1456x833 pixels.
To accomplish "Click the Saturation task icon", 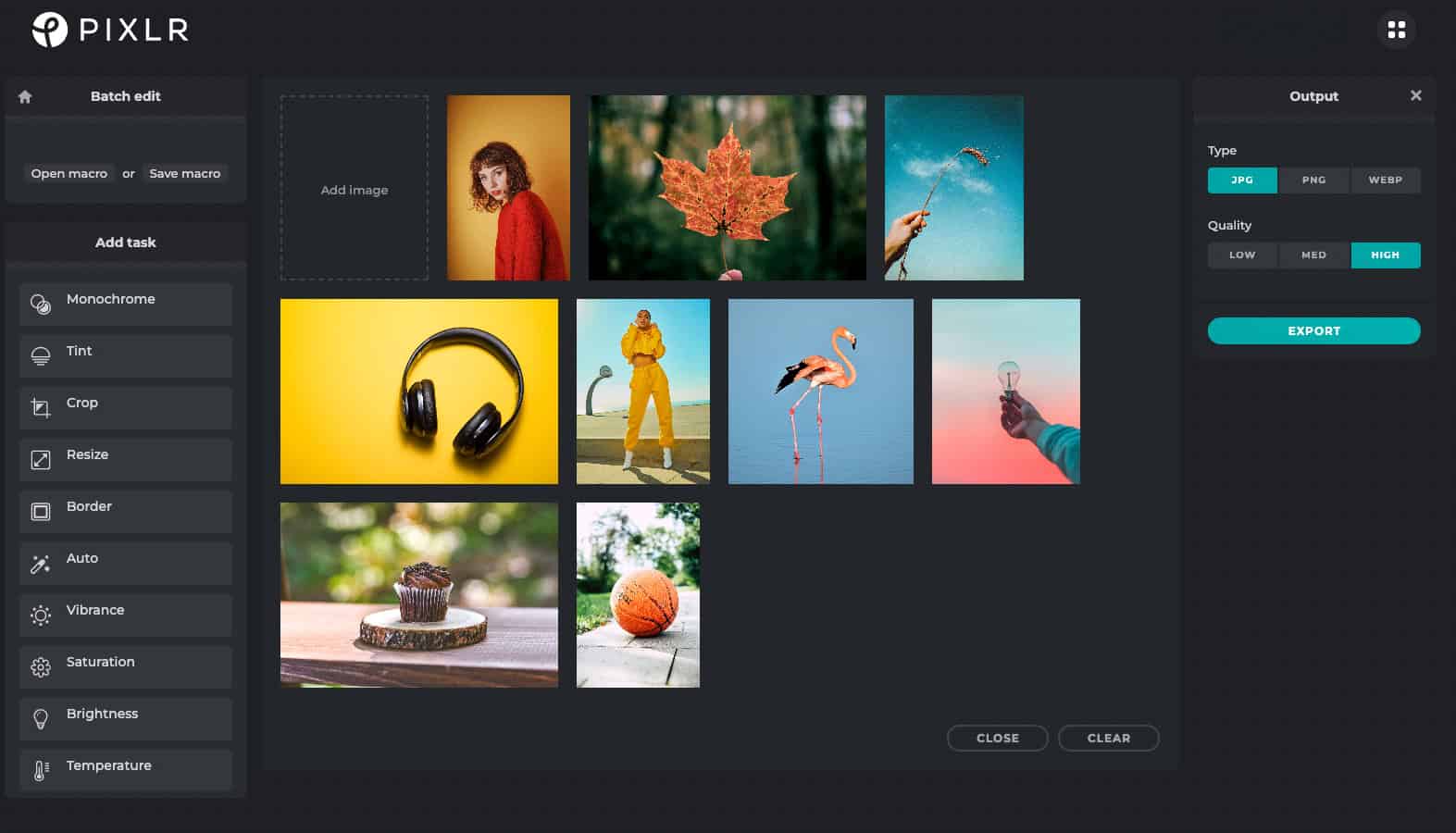I will point(41,666).
